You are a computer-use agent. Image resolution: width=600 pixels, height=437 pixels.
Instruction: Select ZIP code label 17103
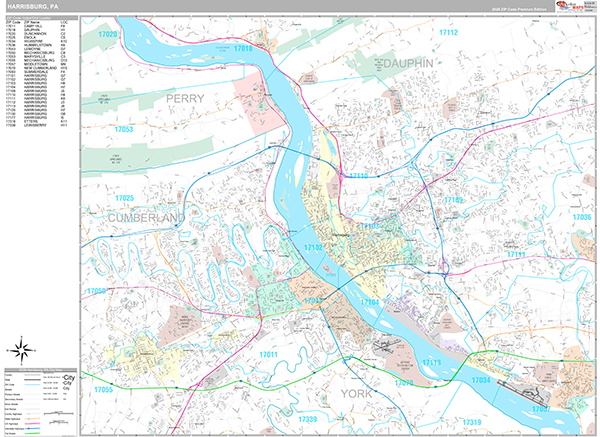pos(370,226)
